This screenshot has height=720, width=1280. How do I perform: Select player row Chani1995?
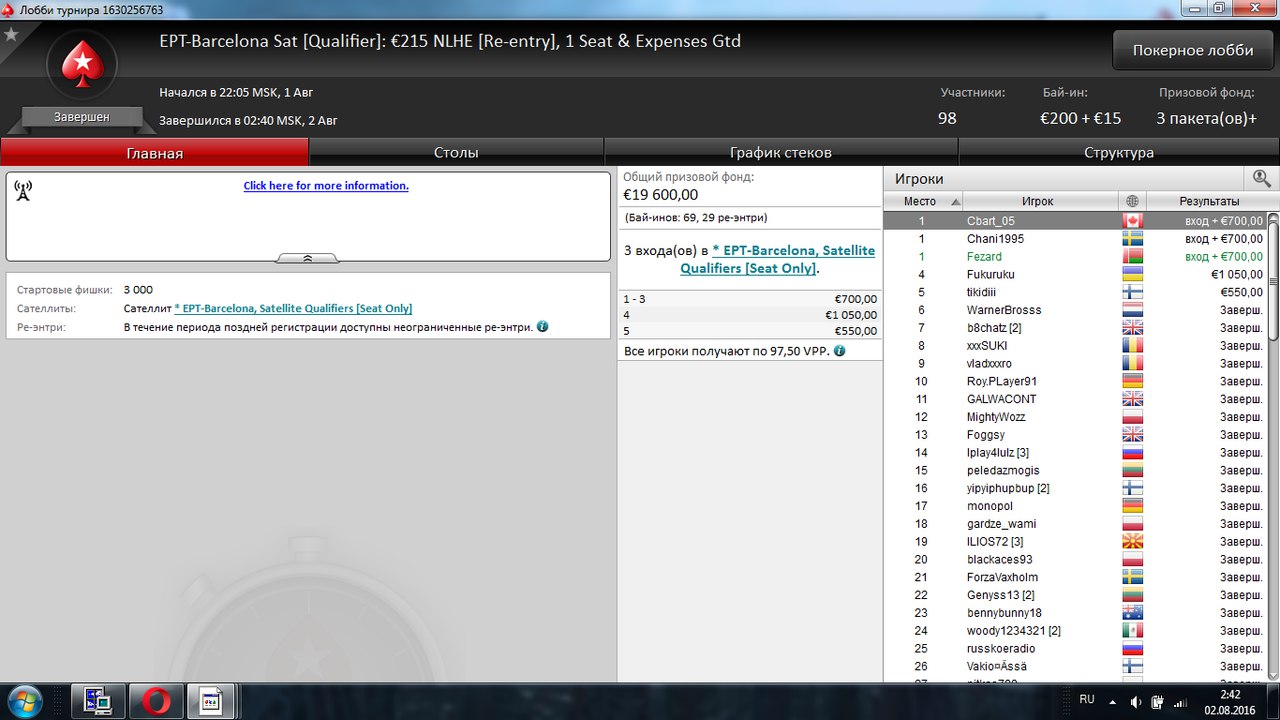(1075, 239)
